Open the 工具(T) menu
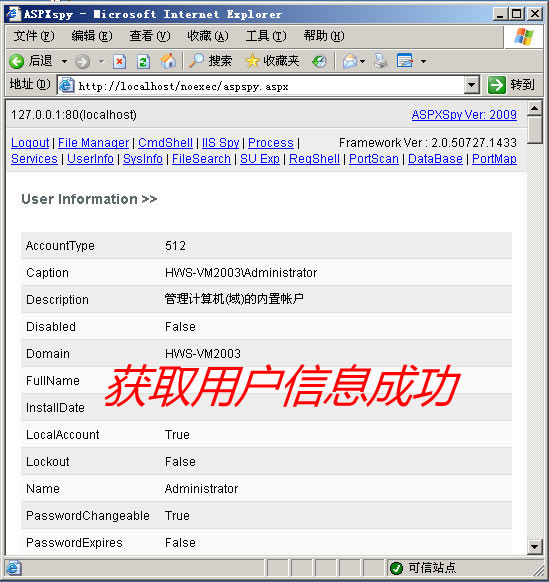This screenshot has height=582, width=549. [266, 36]
